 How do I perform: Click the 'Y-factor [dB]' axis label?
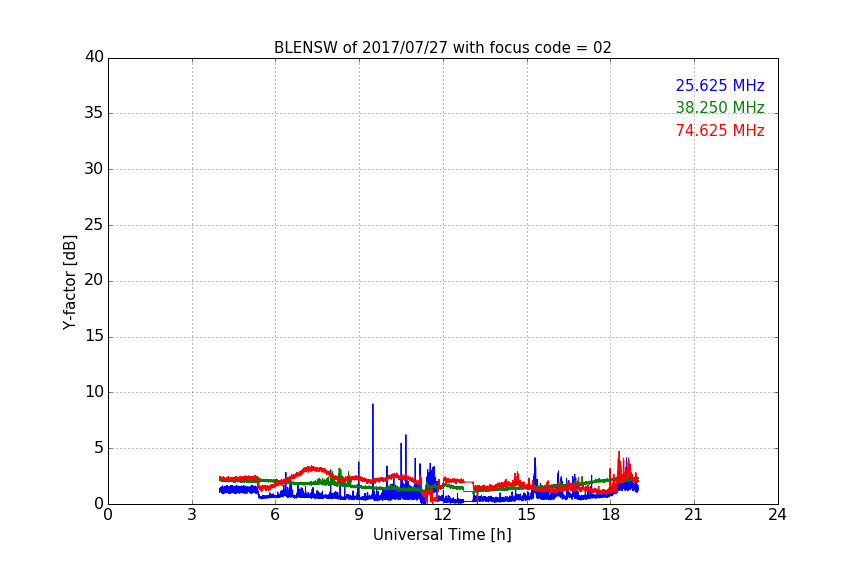click(x=70, y=282)
